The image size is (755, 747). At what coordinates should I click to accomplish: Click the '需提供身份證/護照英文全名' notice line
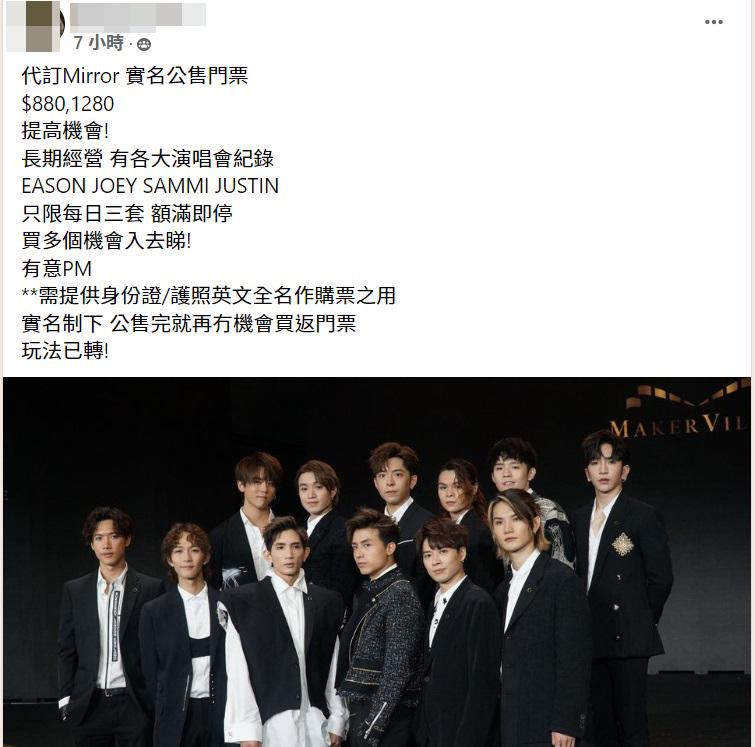coord(208,296)
